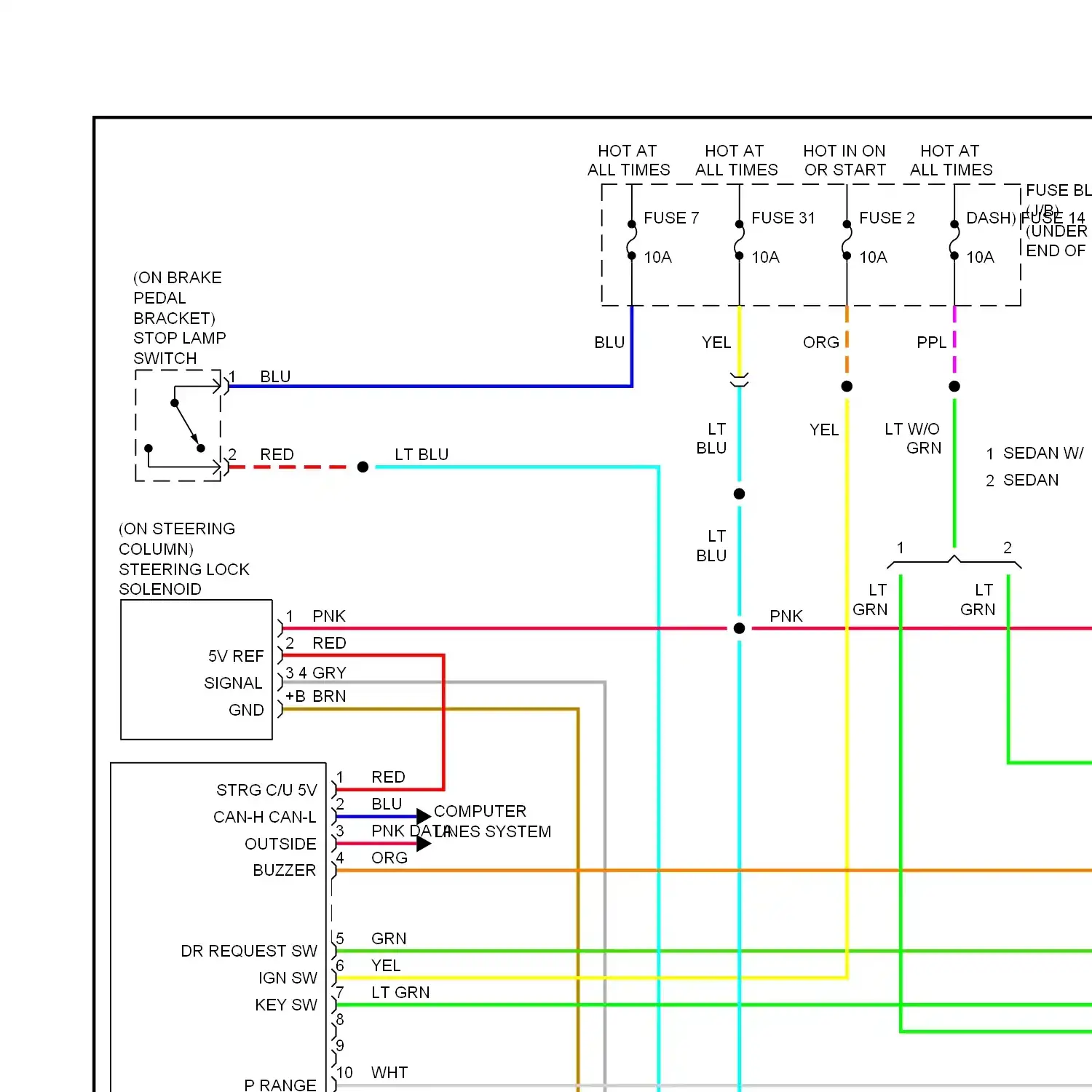Click the PPL wire label

pos(931,342)
